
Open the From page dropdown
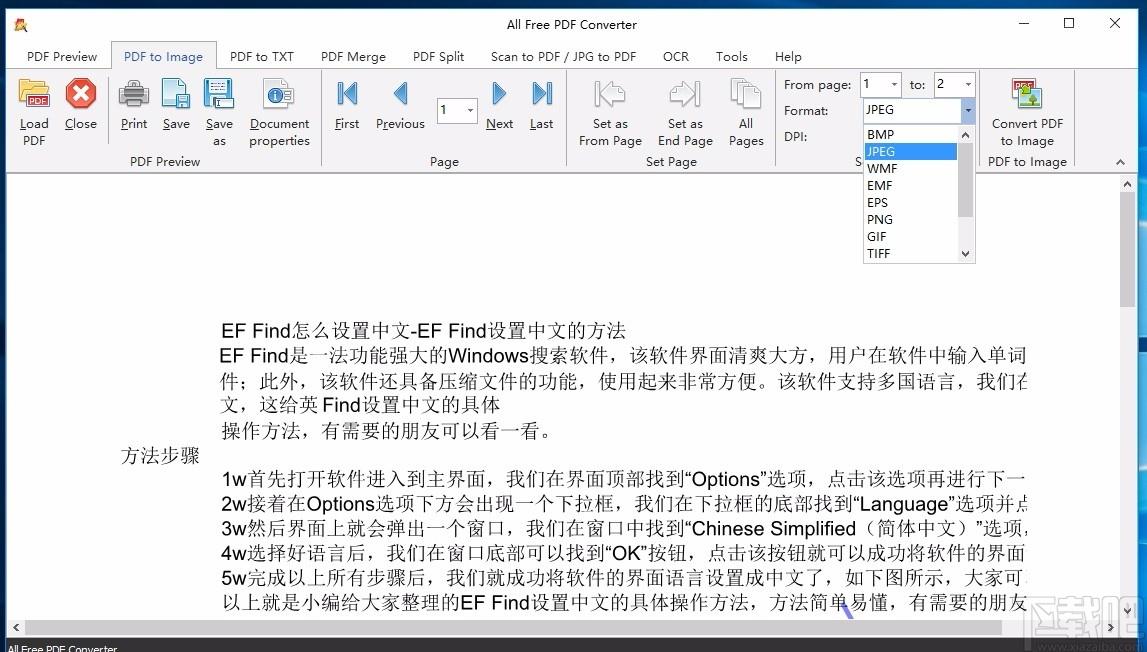(x=894, y=85)
